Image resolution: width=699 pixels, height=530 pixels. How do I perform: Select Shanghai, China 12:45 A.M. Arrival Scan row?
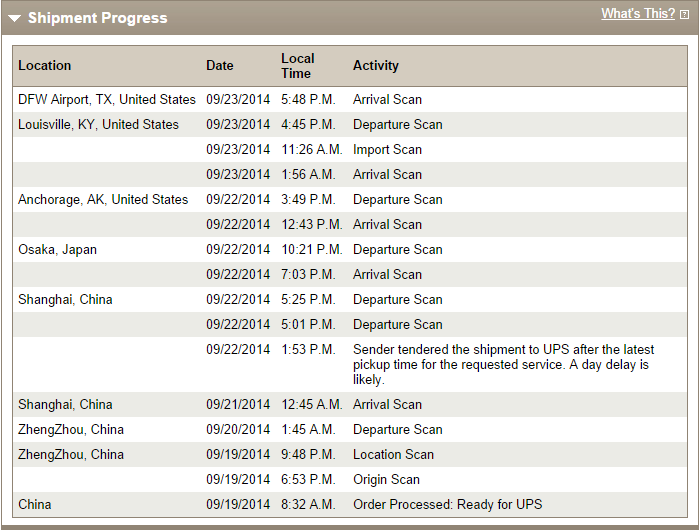pyautogui.click(x=350, y=404)
